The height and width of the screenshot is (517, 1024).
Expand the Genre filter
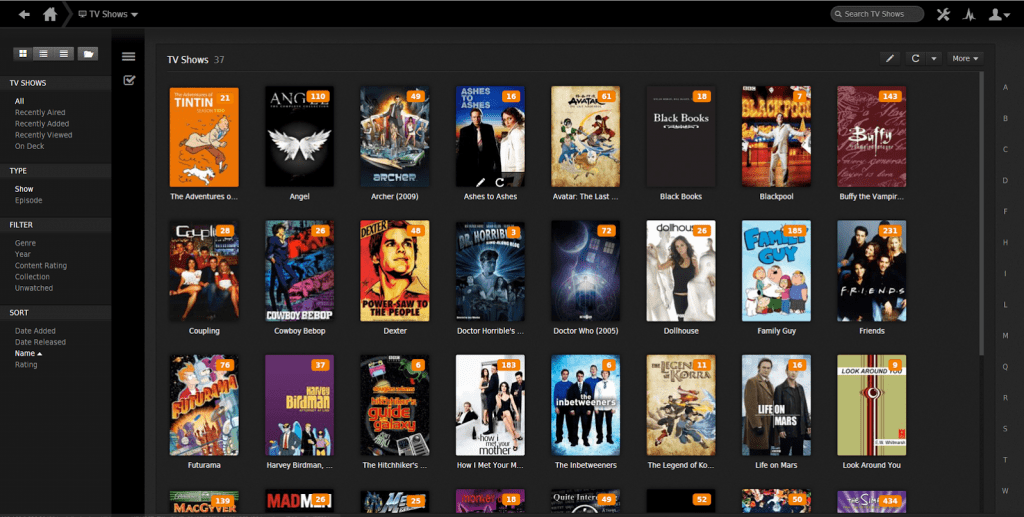click(25, 243)
